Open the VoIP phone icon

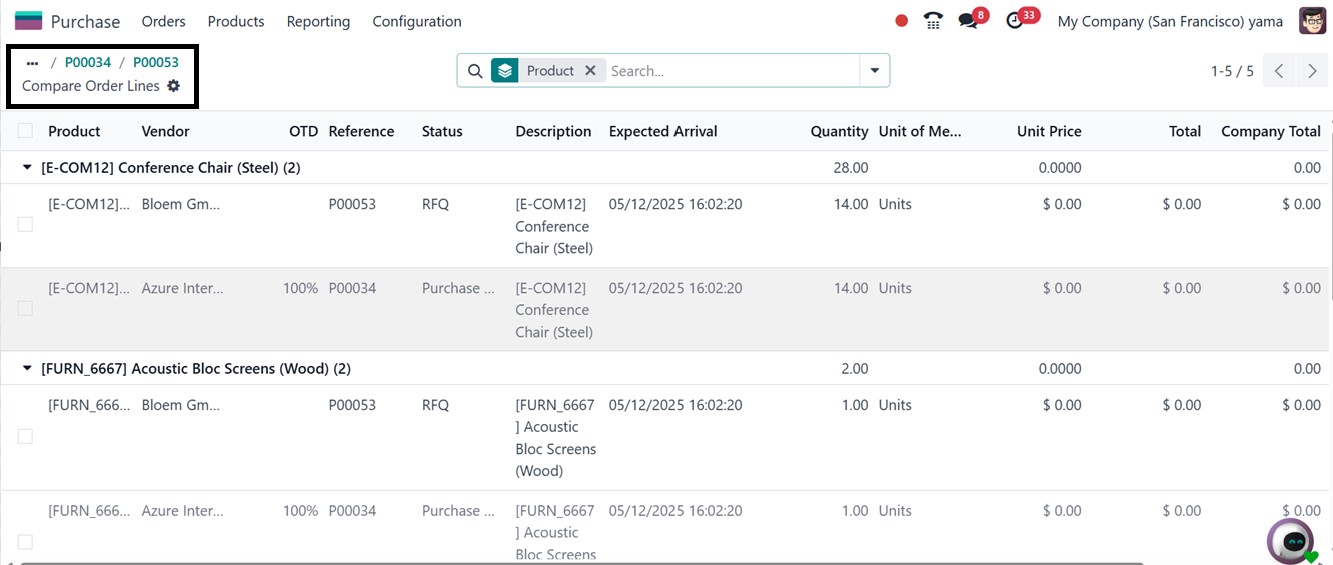point(933,21)
